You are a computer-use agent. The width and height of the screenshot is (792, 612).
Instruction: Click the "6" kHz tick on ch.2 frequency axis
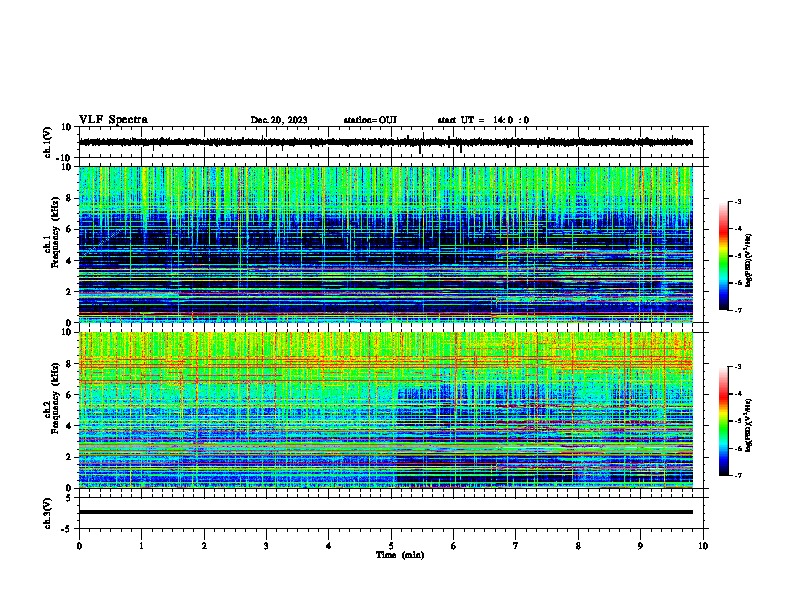tap(70, 395)
